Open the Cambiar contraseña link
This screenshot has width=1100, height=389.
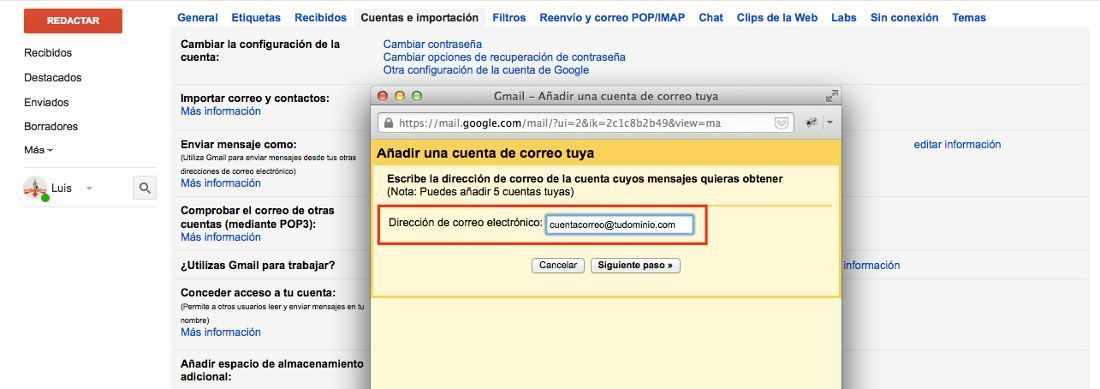tap(432, 44)
